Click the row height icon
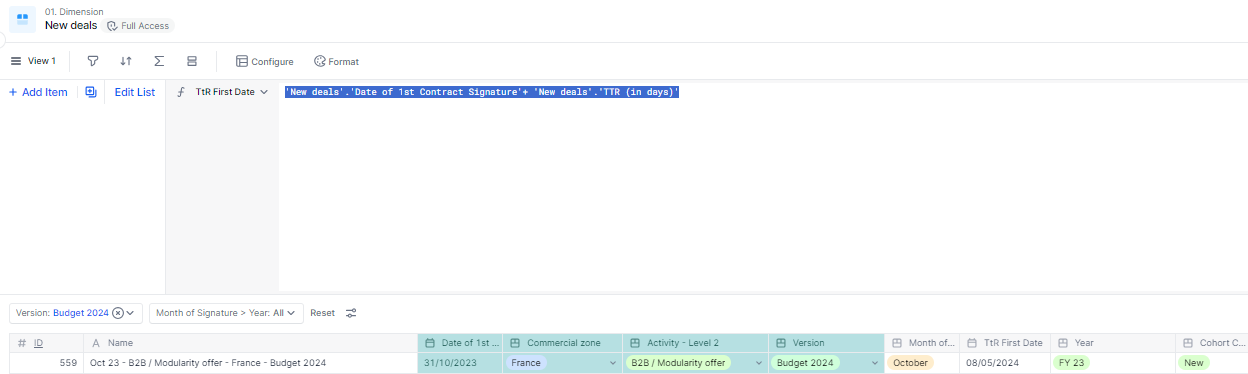The width and height of the screenshot is (1248, 374). (x=192, y=61)
